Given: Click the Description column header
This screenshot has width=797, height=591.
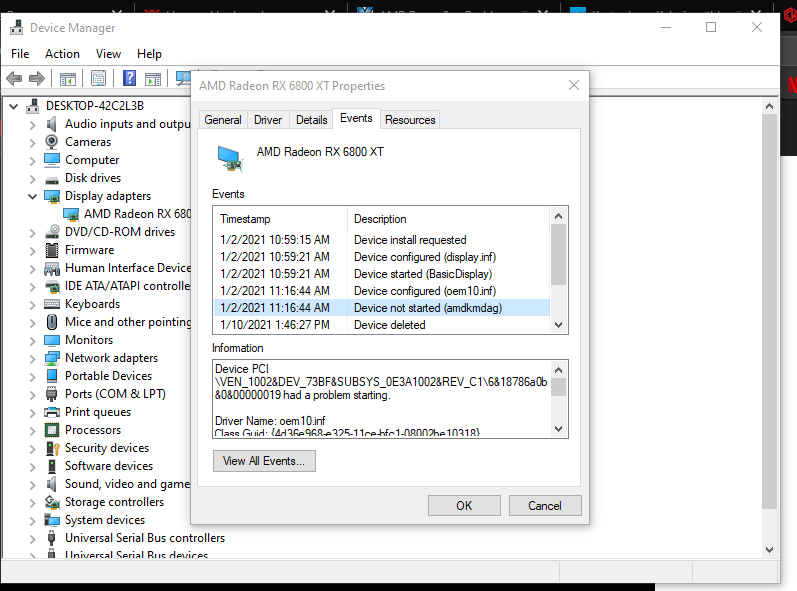Looking at the screenshot, I should [x=449, y=219].
